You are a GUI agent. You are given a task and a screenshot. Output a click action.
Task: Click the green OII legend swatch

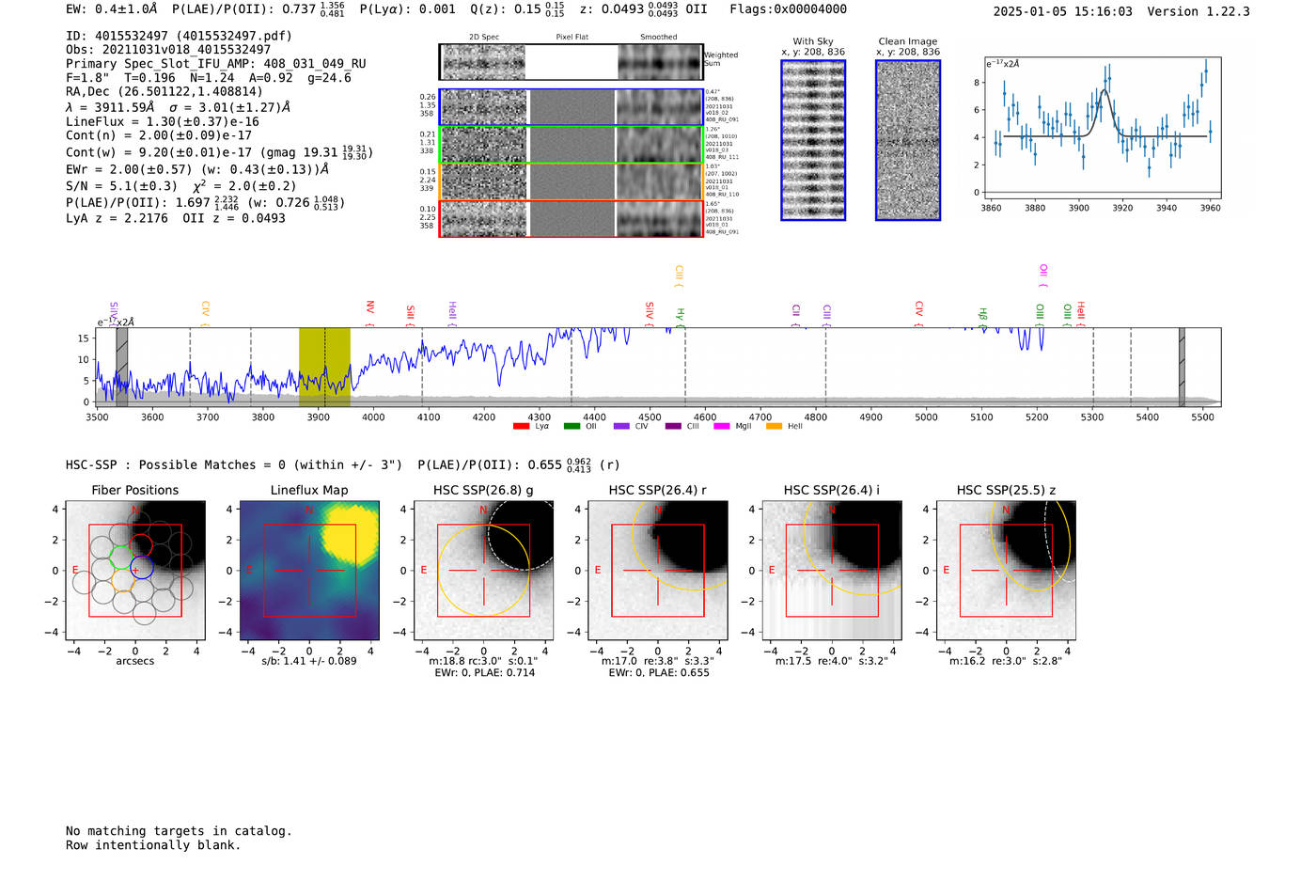pyautogui.click(x=572, y=427)
